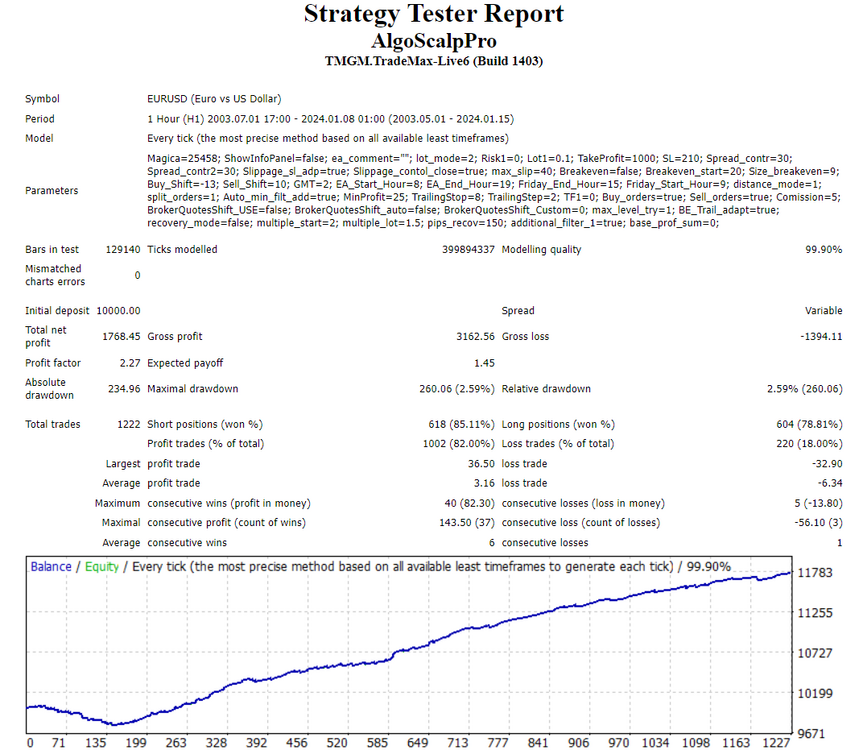Click the TMGM.TradeMax-Live6 (Build 1403) line
Viewport: 863px width, 750px height.
434,61
